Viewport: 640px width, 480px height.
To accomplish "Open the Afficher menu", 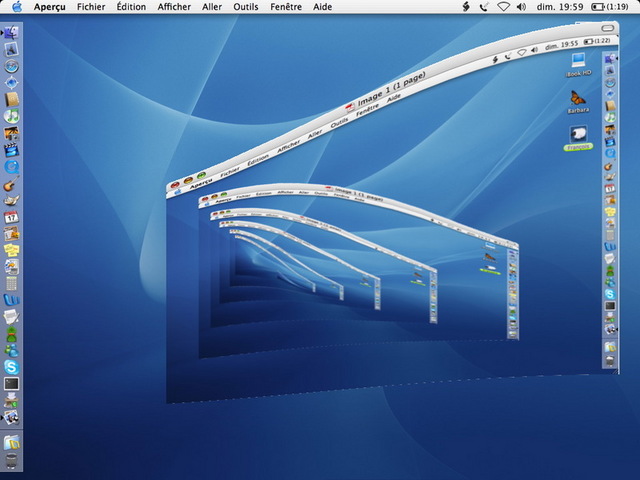I will tap(174, 7).
